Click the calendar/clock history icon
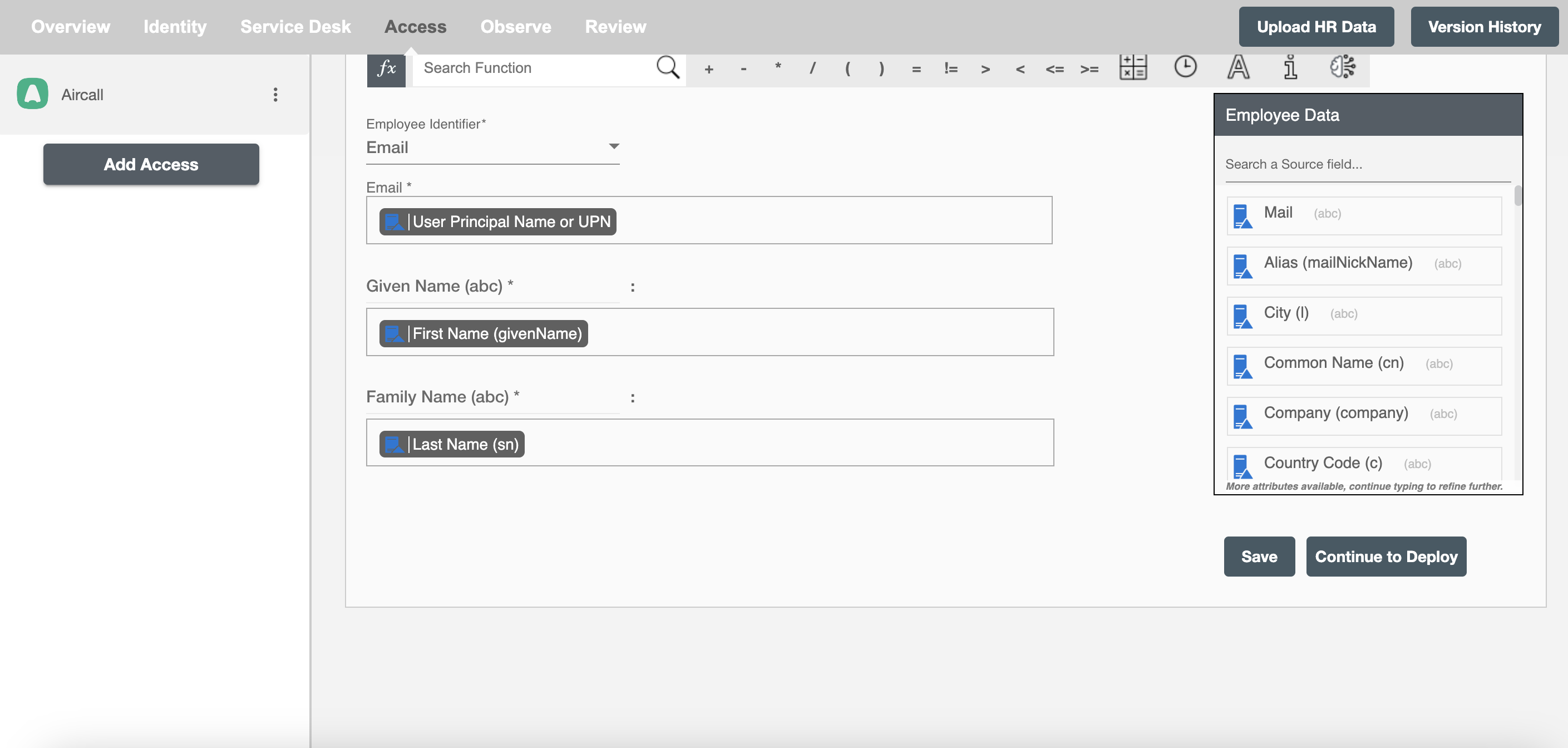1568x748 pixels. [1186, 66]
